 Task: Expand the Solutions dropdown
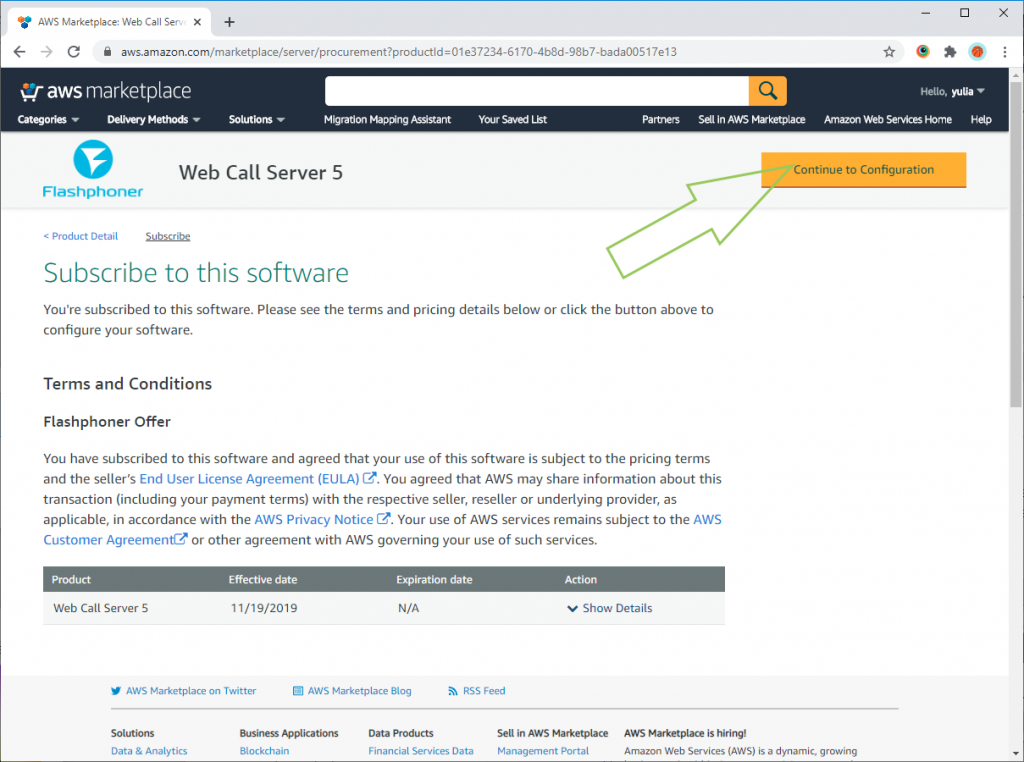257,119
